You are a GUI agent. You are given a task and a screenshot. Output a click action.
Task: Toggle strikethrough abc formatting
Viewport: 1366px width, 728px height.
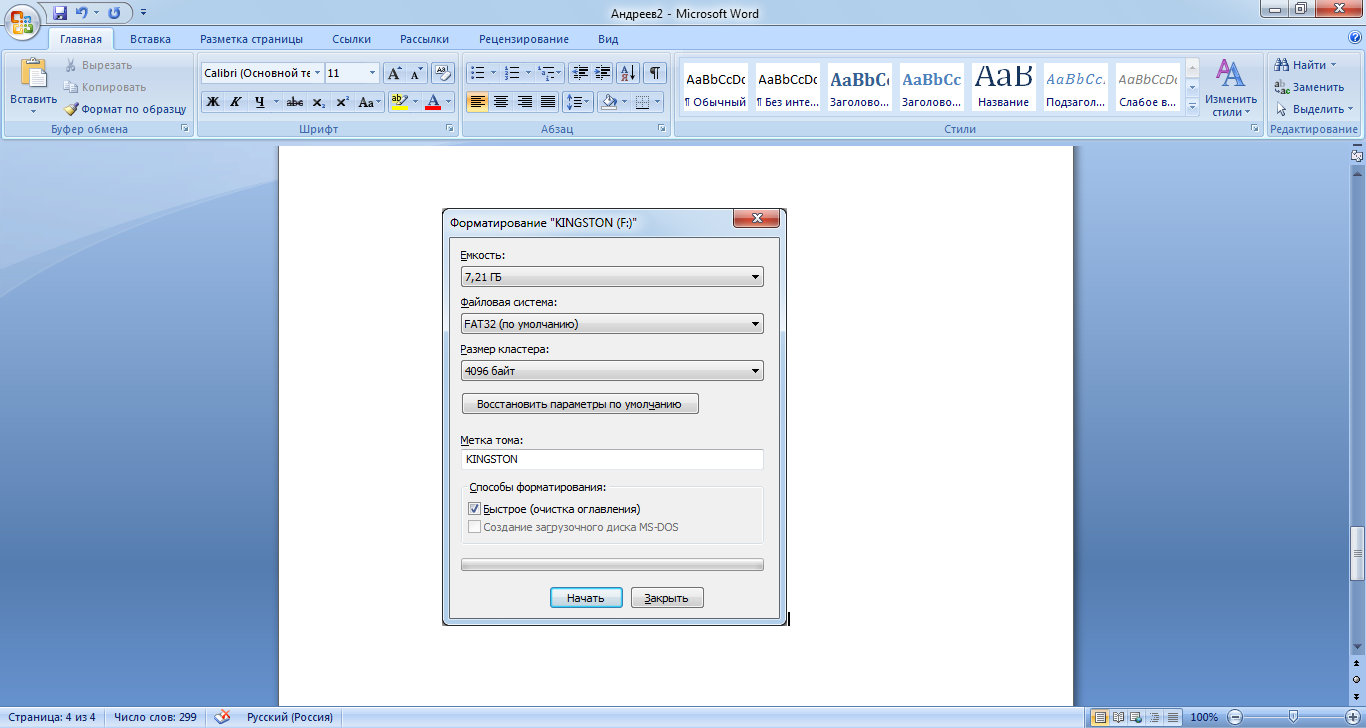coord(295,102)
